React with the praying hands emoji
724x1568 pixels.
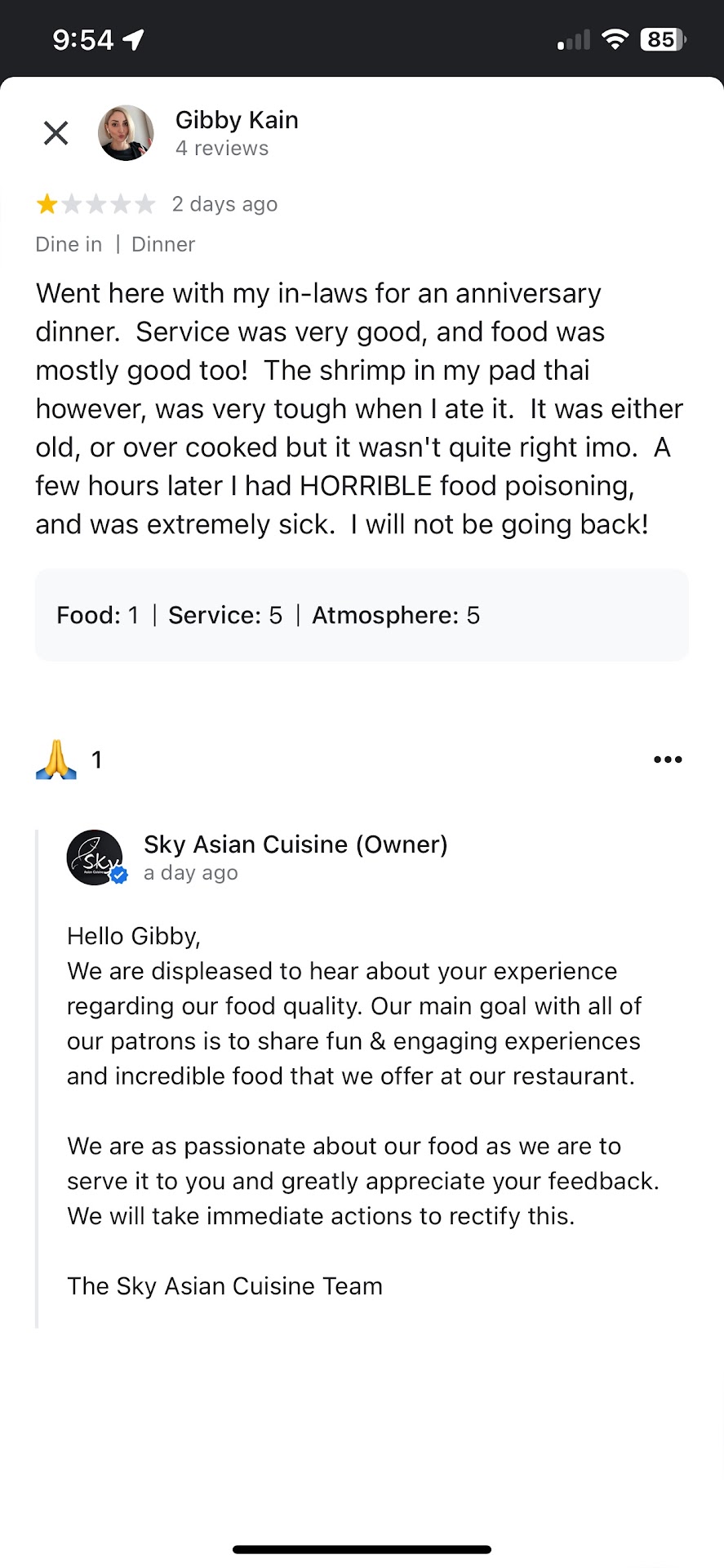(x=56, y=759)
